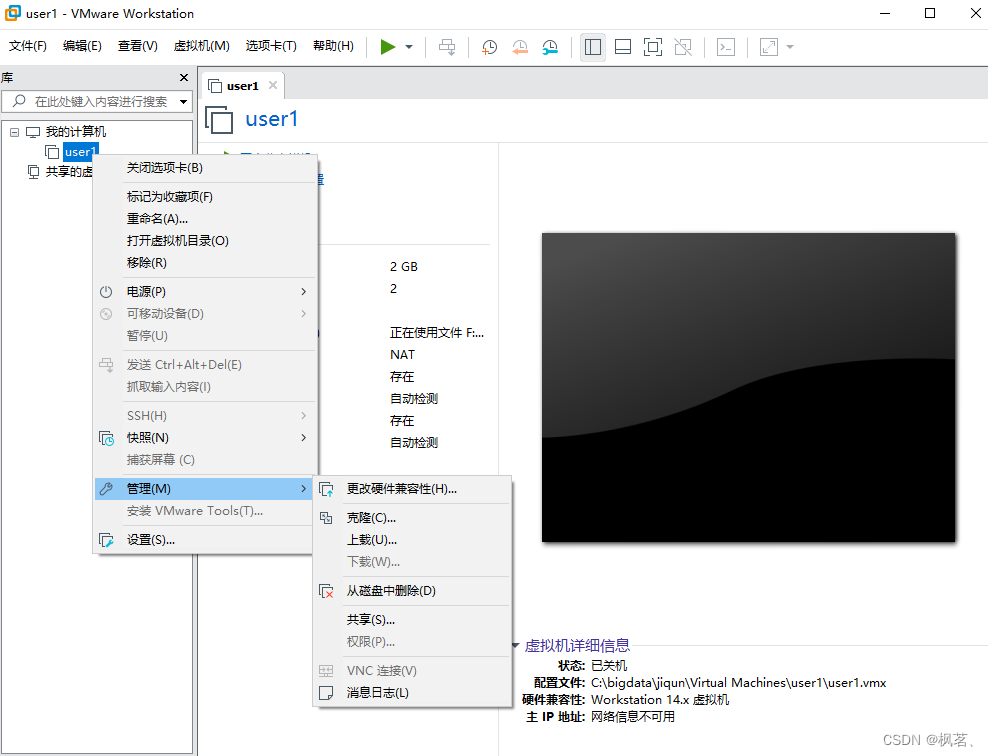Expand the 电源(P) submenu
Viewport: 988px width, 756px height.
click(204, 292)
